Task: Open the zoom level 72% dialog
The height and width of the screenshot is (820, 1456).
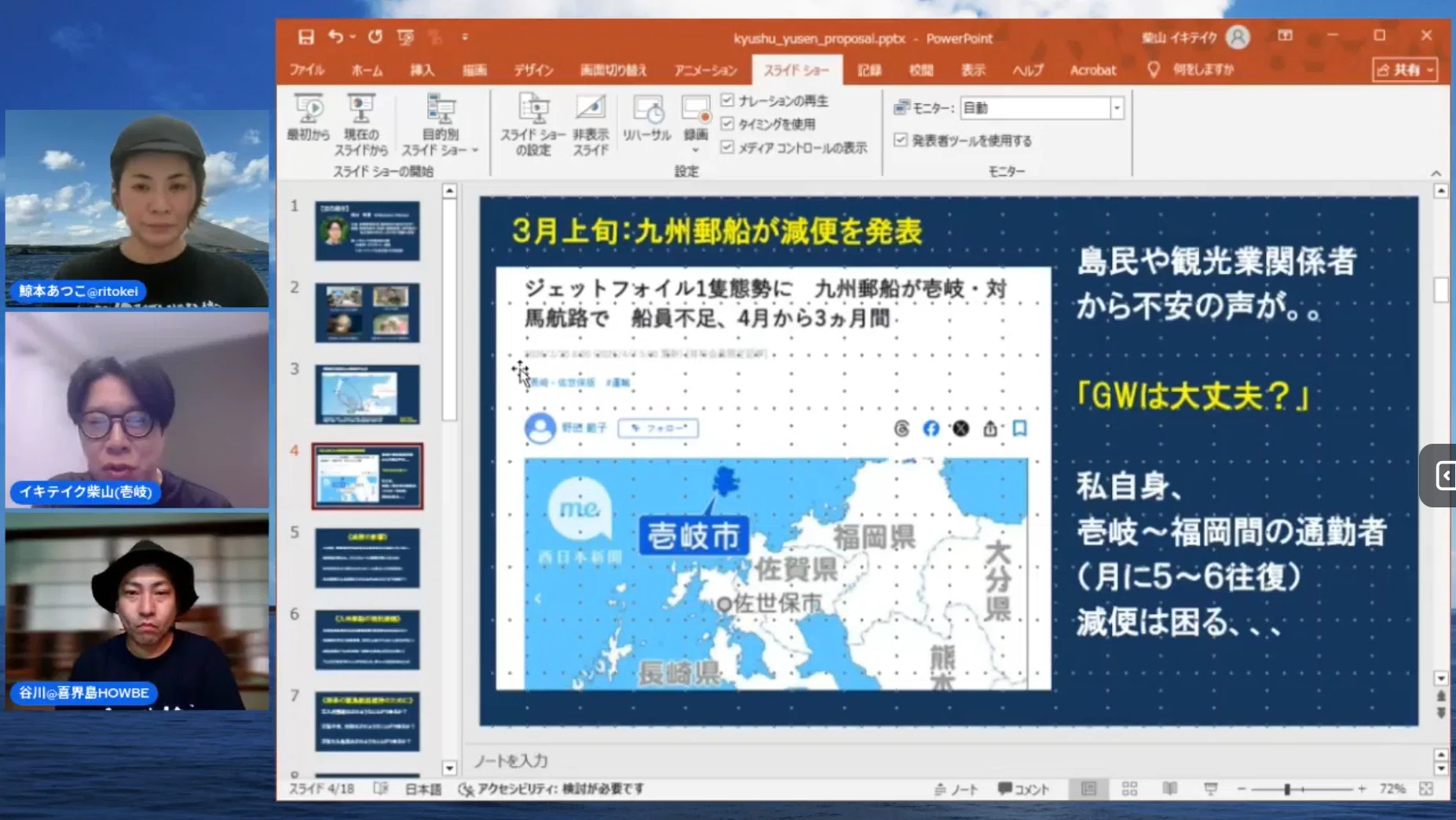Action: click(1392, 789)
